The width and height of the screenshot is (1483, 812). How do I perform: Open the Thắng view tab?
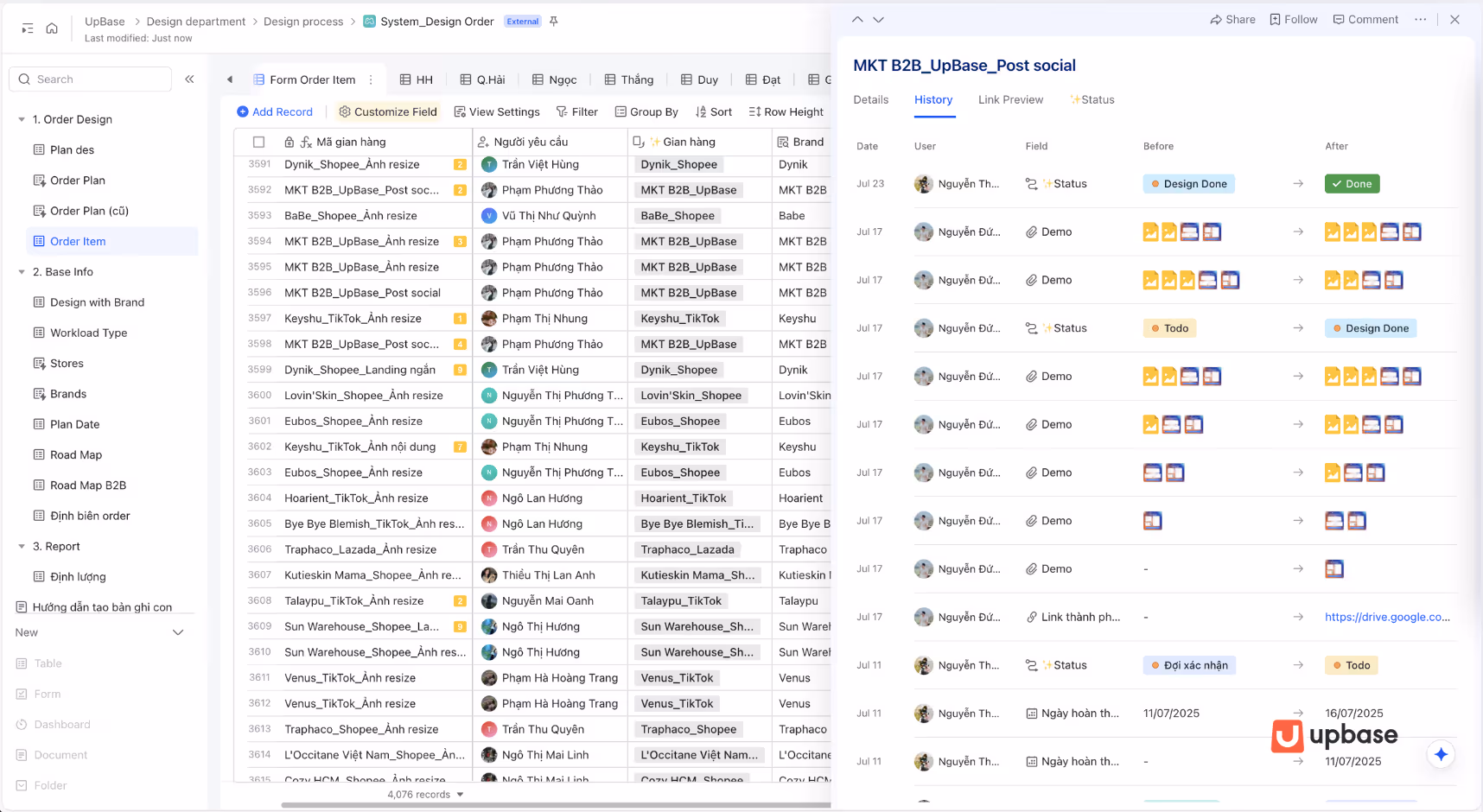coord(628,79)
